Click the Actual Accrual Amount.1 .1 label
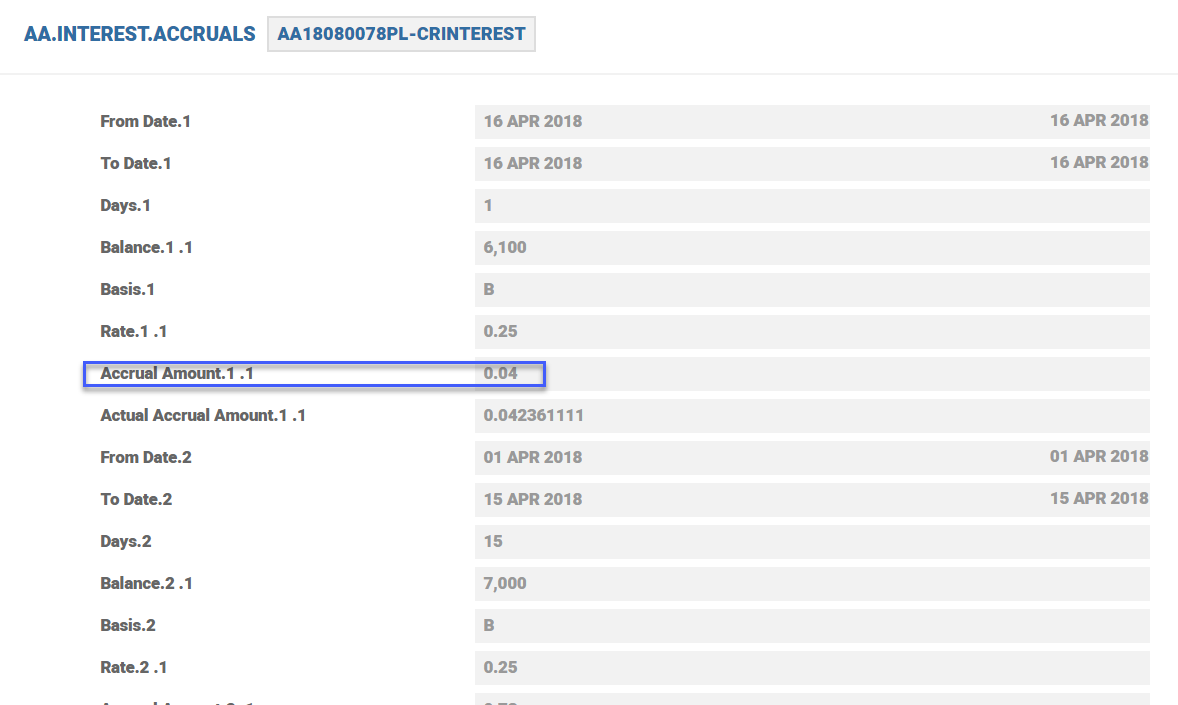Image resolution: width=1178 pixels, height=705 pixels. click(203, 415)
